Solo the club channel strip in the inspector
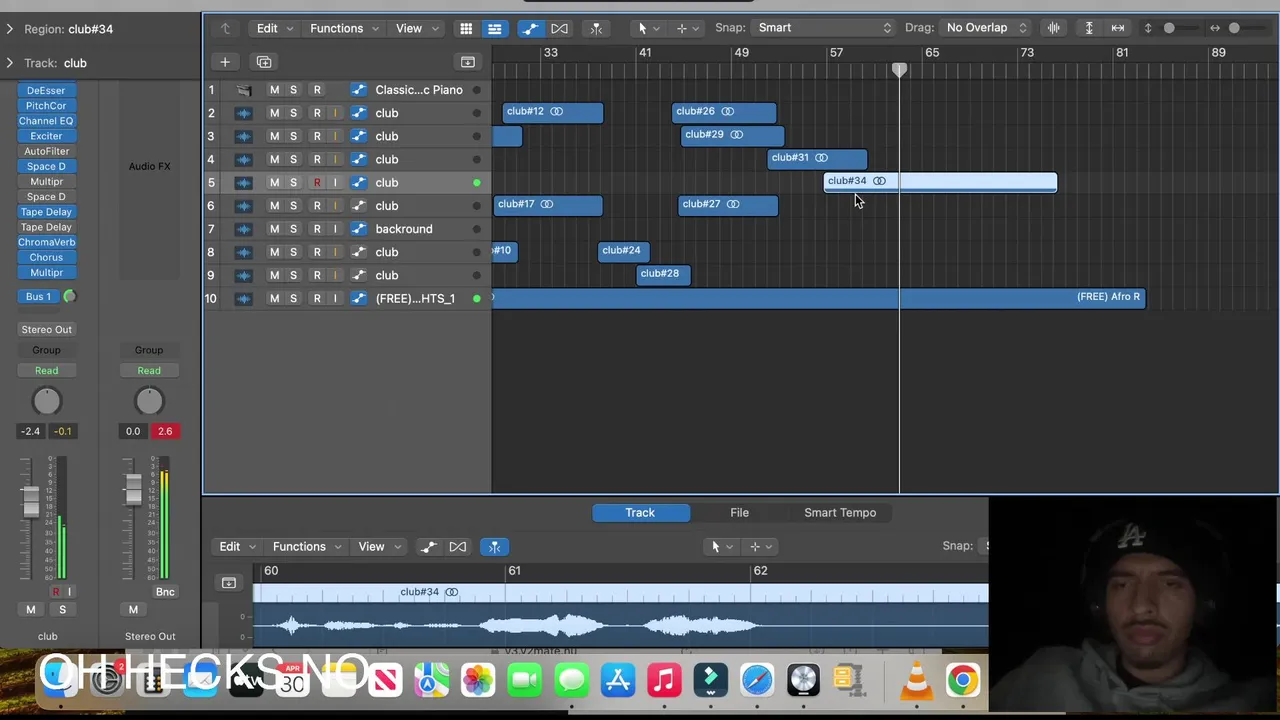The height and width of the screenshot is (720, 1280). tap(62, 610)
